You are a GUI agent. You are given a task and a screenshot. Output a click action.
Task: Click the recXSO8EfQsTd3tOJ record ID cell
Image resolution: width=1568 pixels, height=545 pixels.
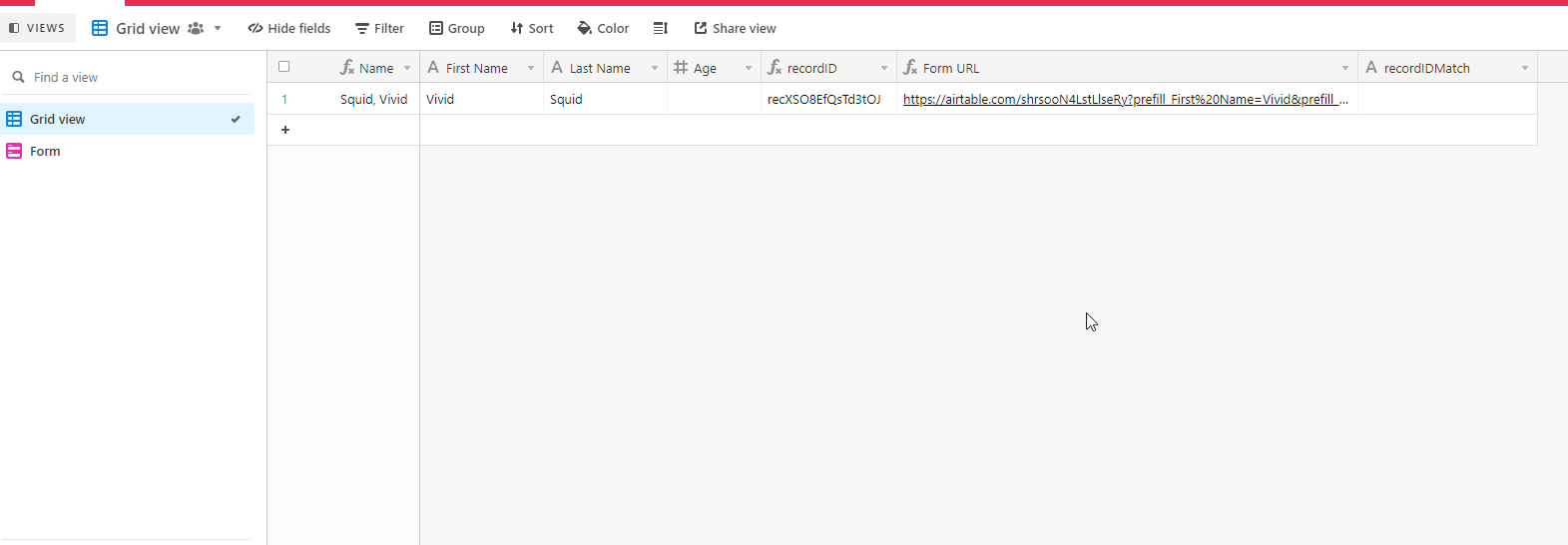coord(828,99)
